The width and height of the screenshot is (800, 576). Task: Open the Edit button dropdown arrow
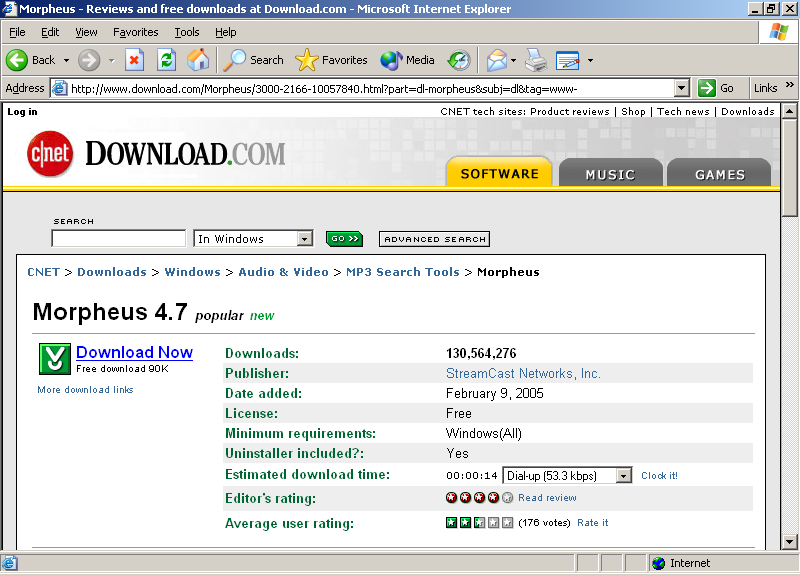click(590, 60)
